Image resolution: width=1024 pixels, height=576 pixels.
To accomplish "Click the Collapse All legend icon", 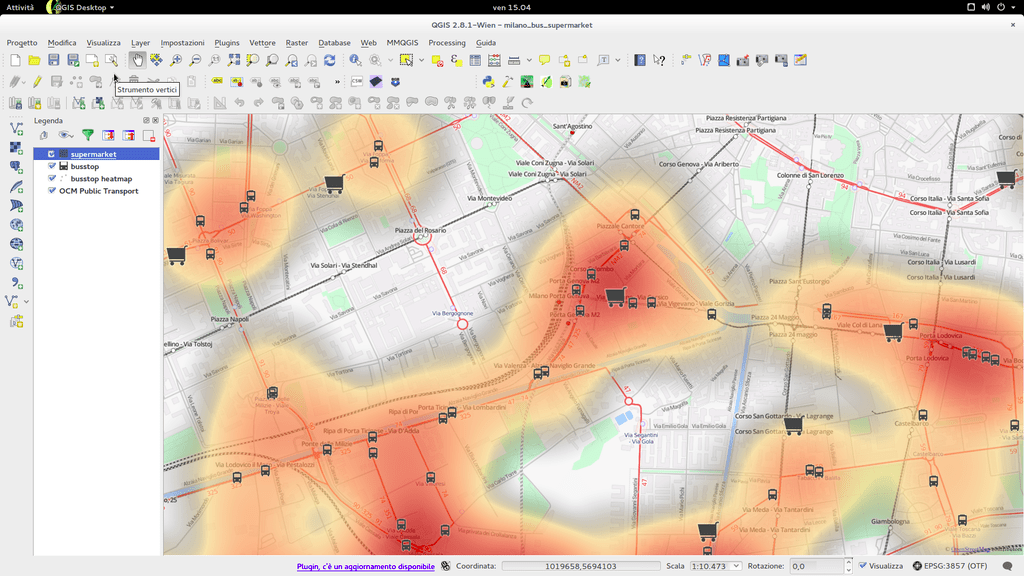I will pyautogui.click(x=129, y=135).
